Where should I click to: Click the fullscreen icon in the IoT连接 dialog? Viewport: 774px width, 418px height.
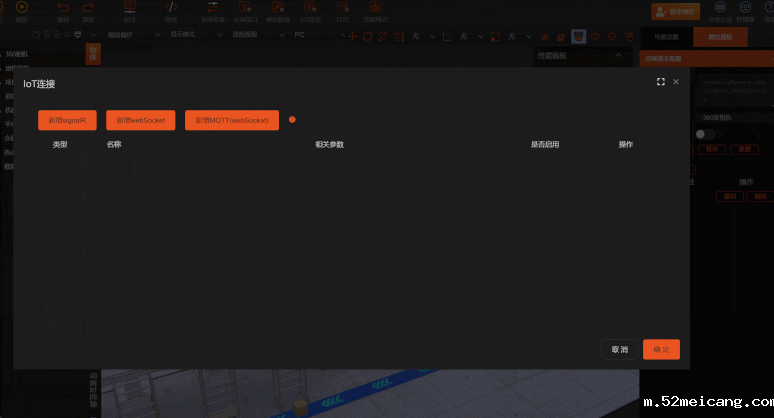(660, 82)
